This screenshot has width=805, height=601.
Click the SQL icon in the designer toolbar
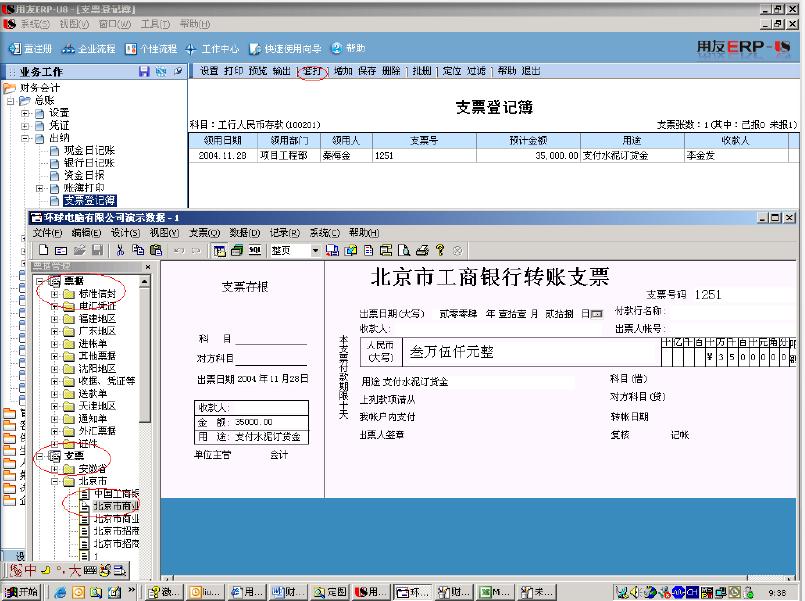pyautogui.click(x=255, y=250)
